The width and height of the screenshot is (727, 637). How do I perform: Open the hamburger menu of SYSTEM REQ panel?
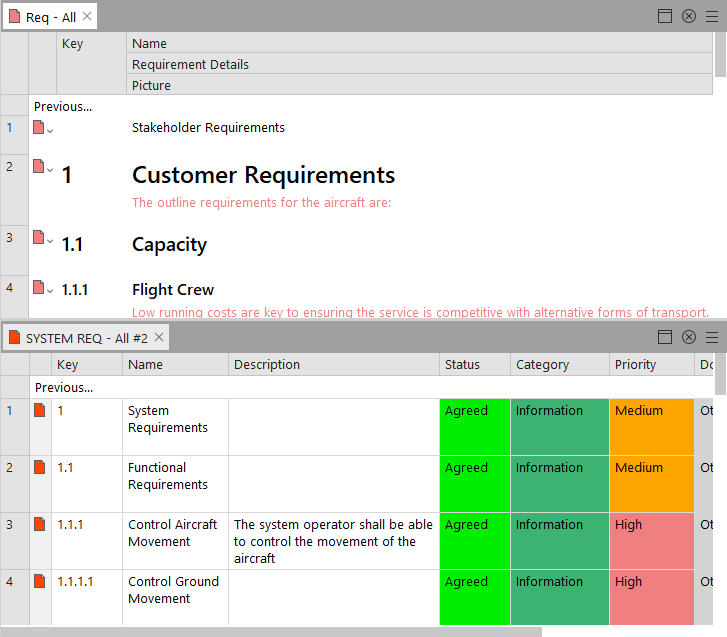pos(712,338)
